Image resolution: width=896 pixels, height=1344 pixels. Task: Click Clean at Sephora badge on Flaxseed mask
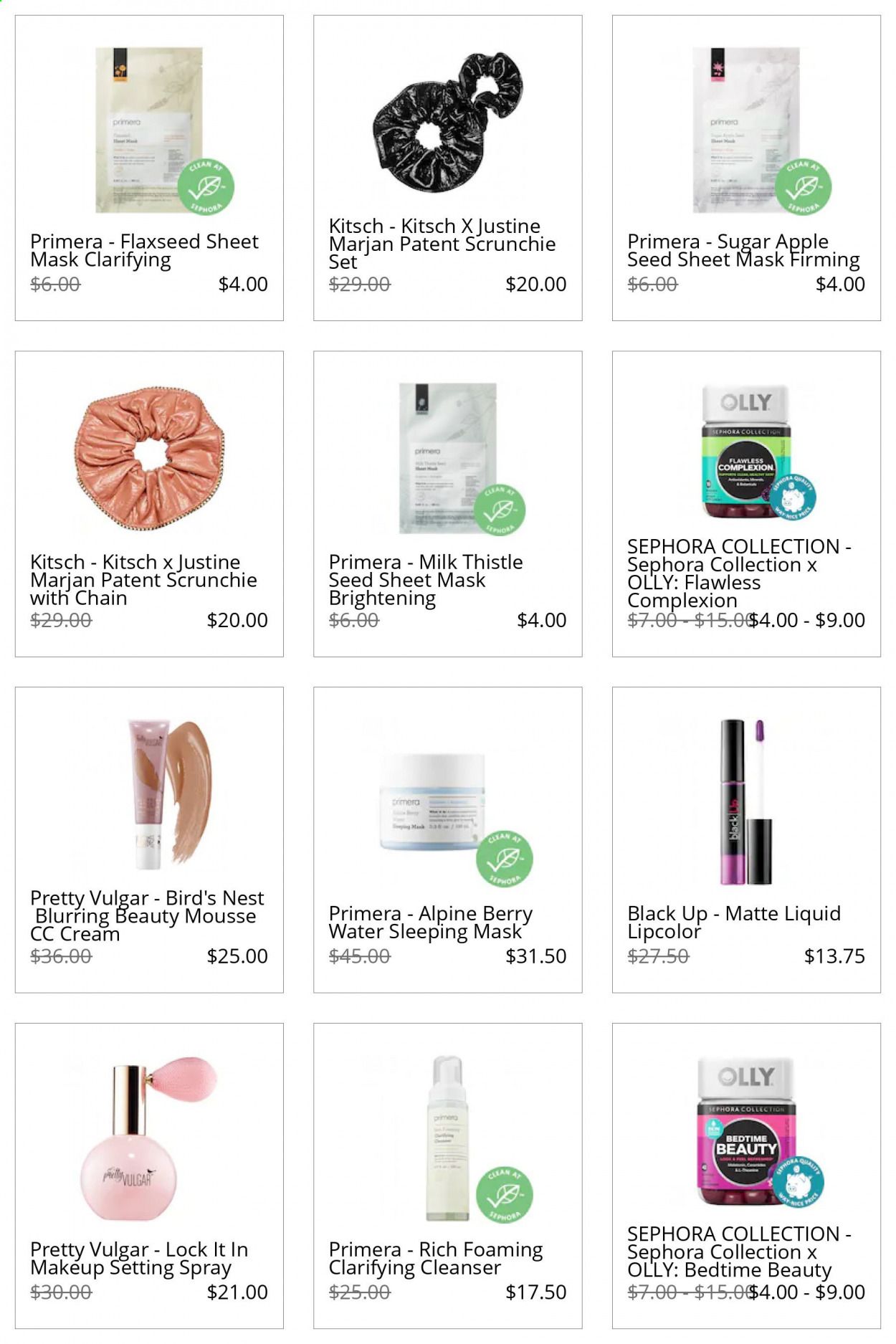206,187
